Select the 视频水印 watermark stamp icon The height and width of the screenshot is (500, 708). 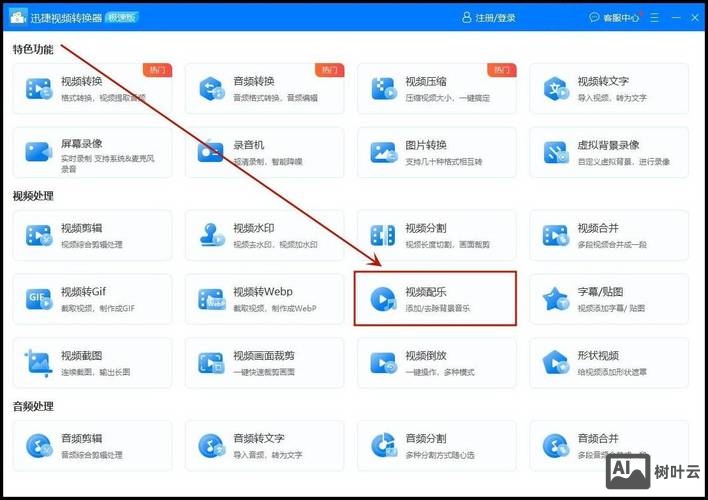pos(212,235)
